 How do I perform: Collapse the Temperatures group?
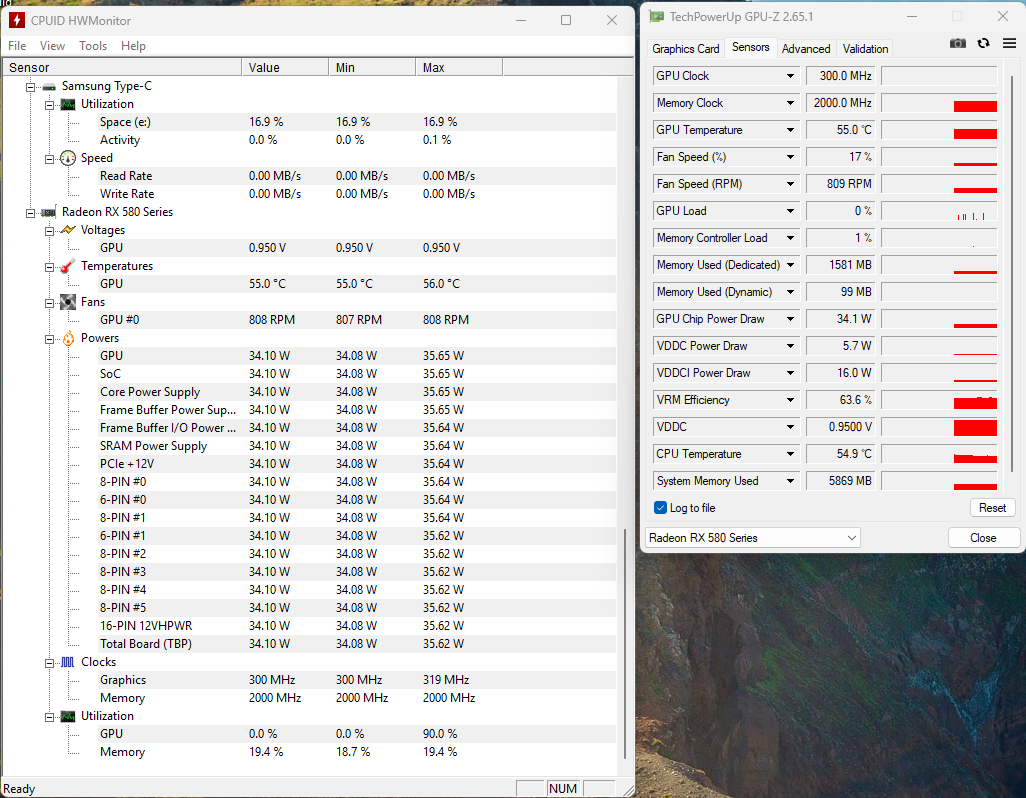point(49,267)
